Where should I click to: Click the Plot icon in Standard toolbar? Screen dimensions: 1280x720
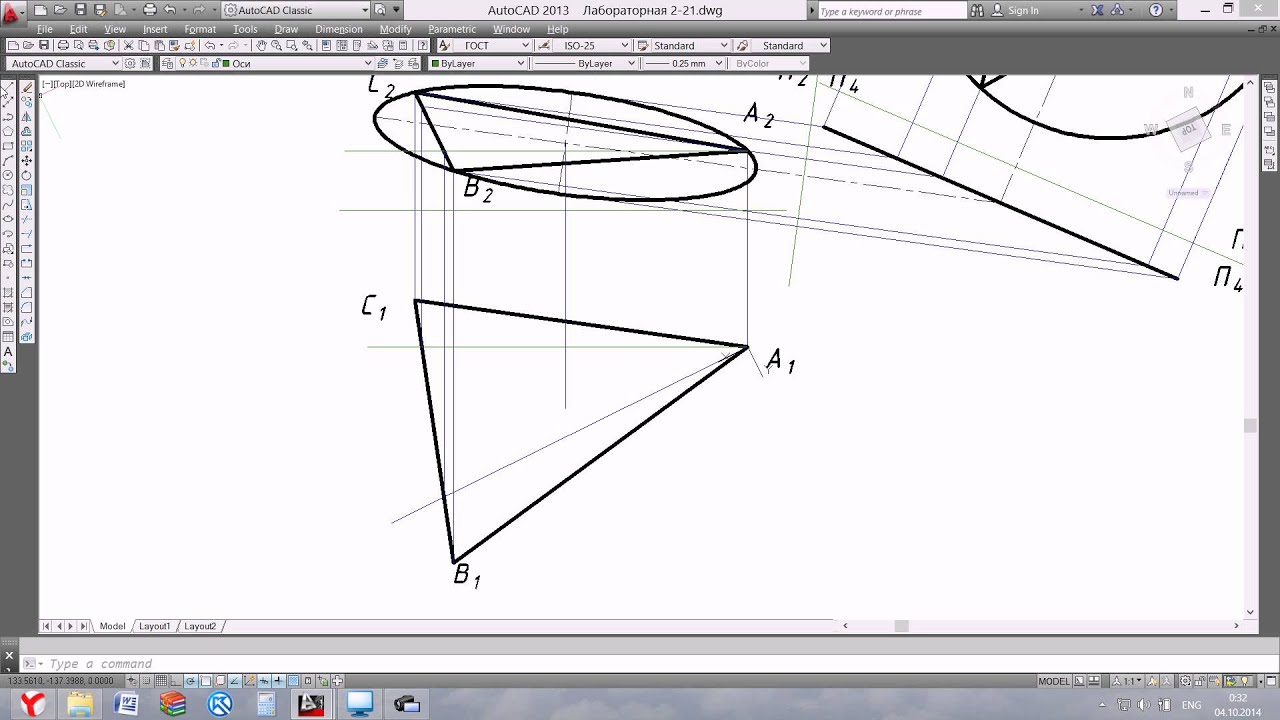pos(63,45)
